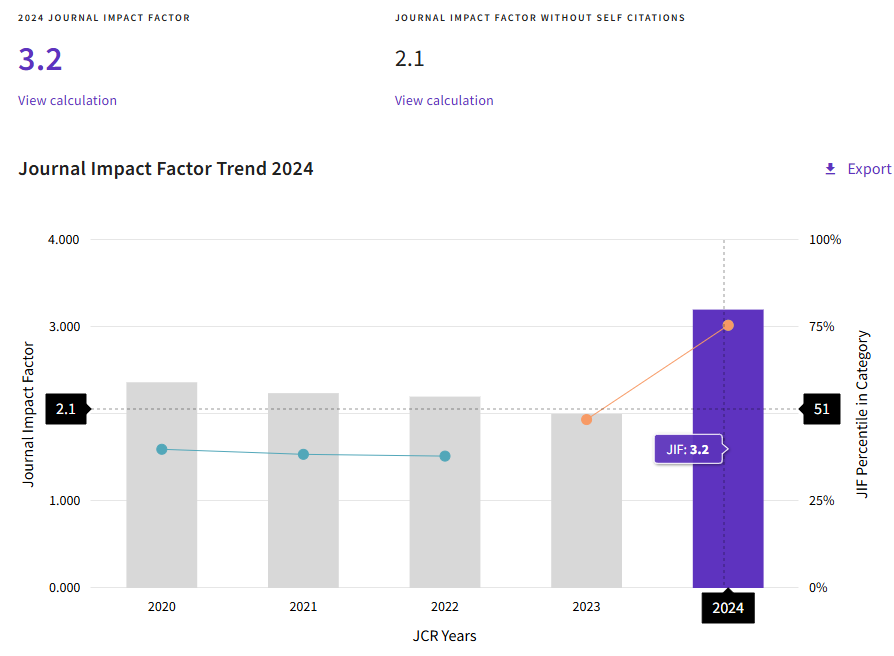The width and height of the screenshot is (894, 656).
Task: Click the black 2024 year axis label
Action: coord(728,607)
